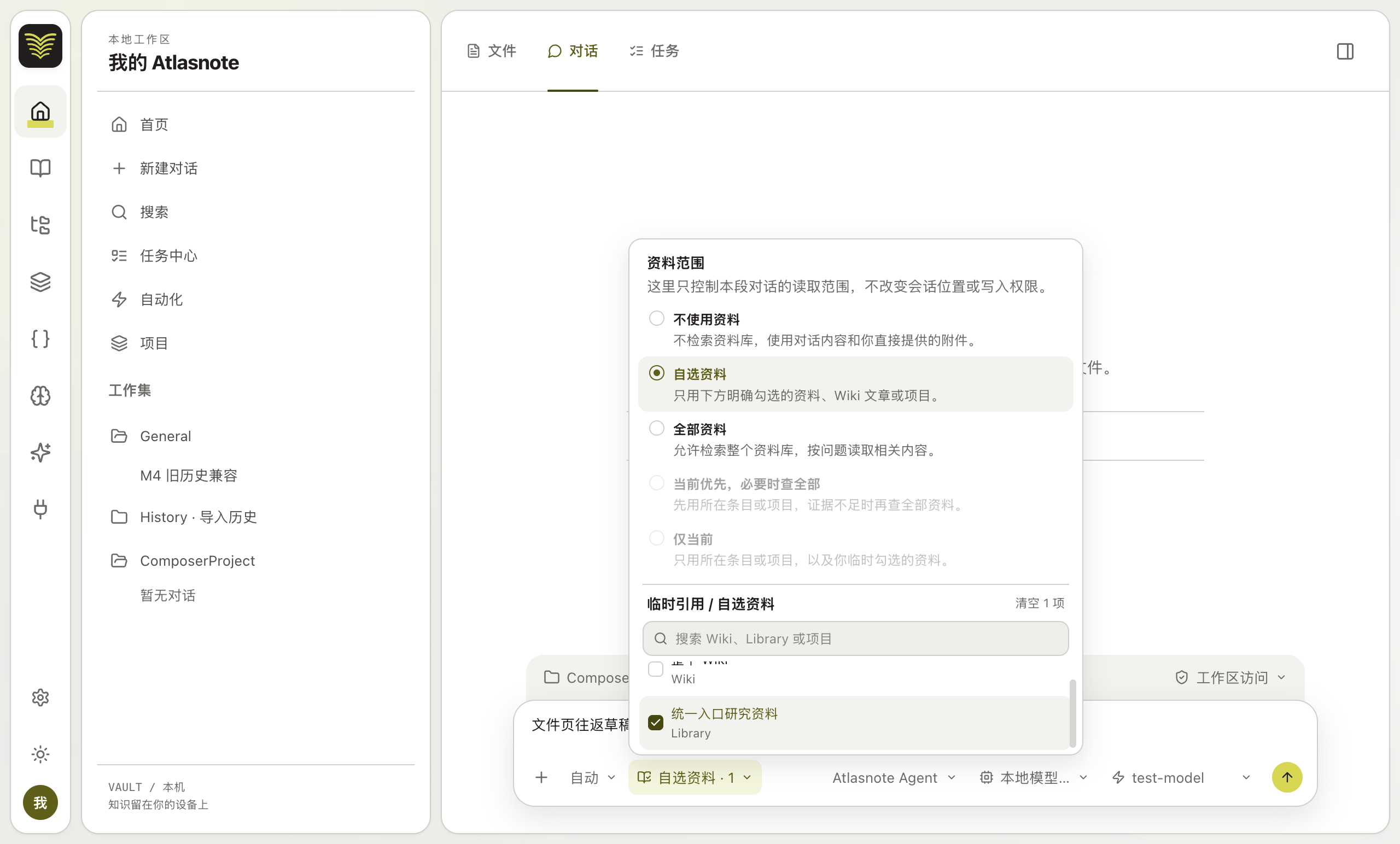Open 任务中心 in the sidebar
The width and height of the screenshot is (1400, 844).
[256, 256]
